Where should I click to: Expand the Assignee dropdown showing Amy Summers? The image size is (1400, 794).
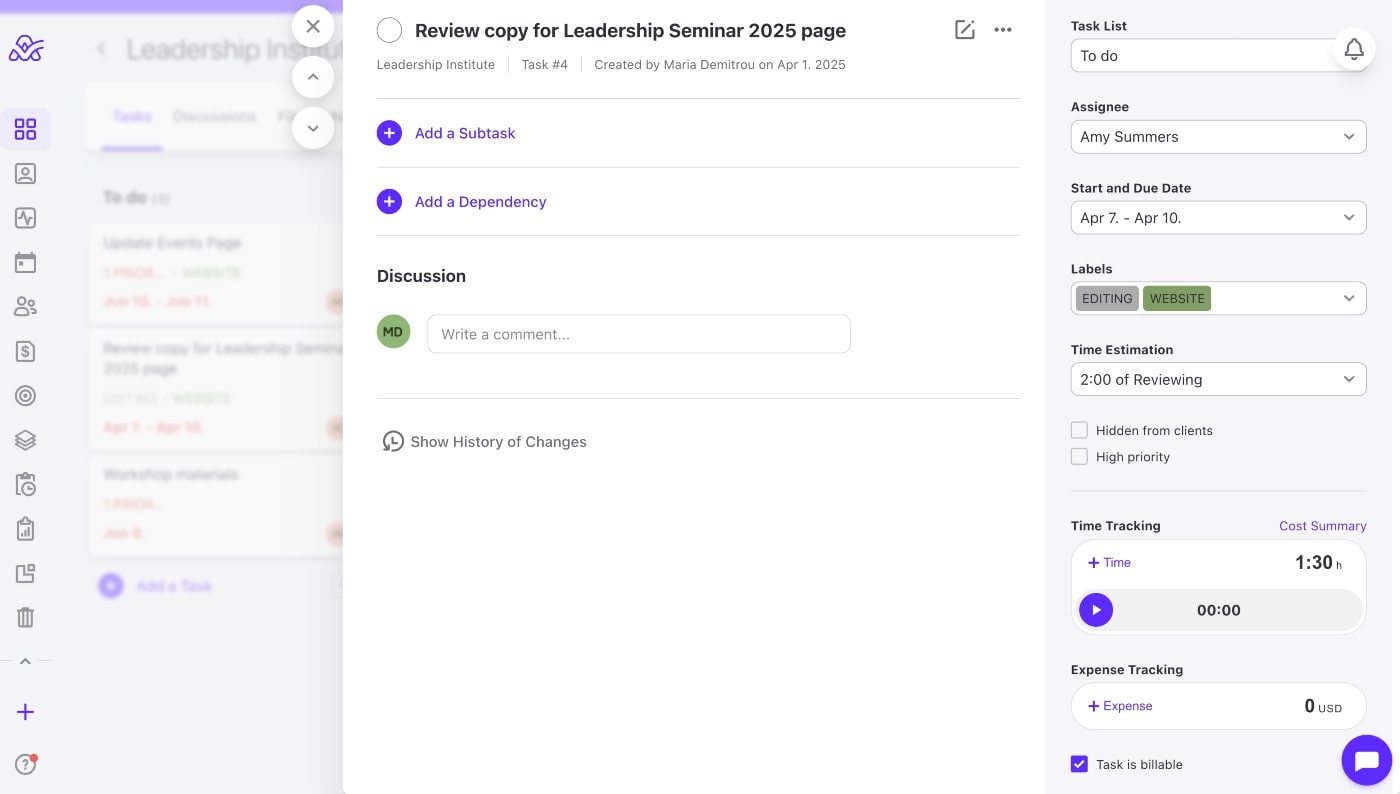click(x=1218, y=137)
